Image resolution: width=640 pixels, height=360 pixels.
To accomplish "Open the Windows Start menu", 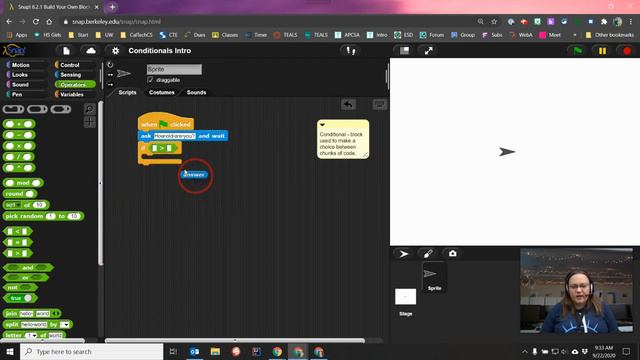I will [x=9, y=351].
